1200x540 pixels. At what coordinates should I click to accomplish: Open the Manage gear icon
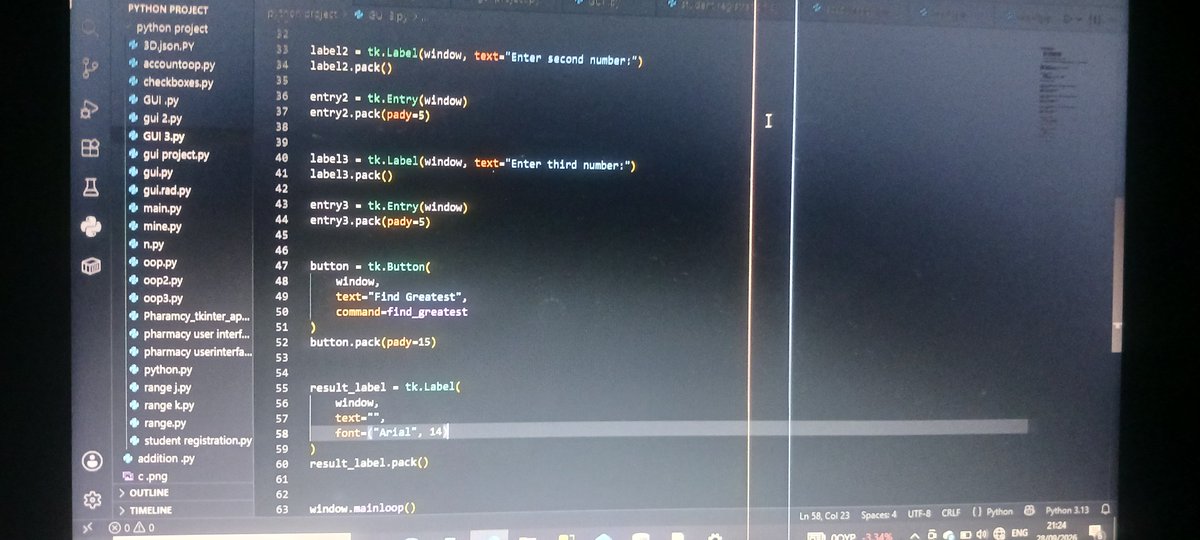(92, 499)
